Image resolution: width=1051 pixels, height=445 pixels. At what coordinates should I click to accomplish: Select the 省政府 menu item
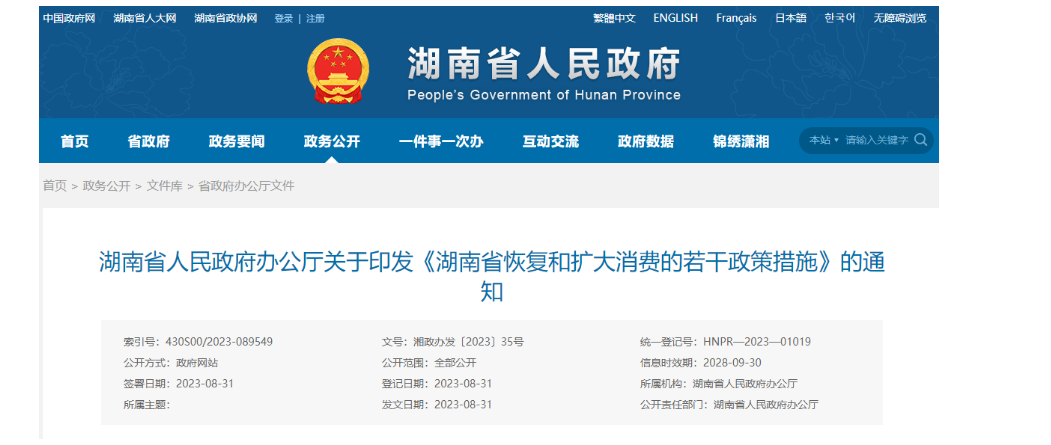(148, 141)
